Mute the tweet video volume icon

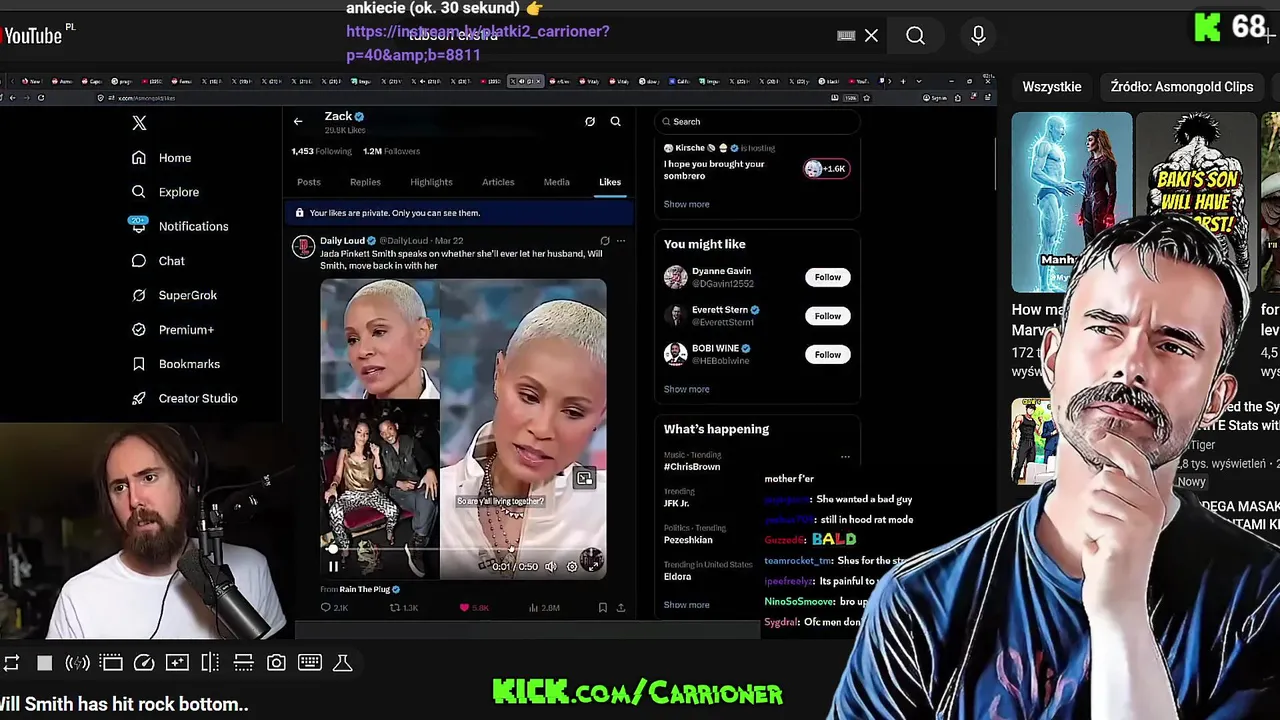[551, 567]
